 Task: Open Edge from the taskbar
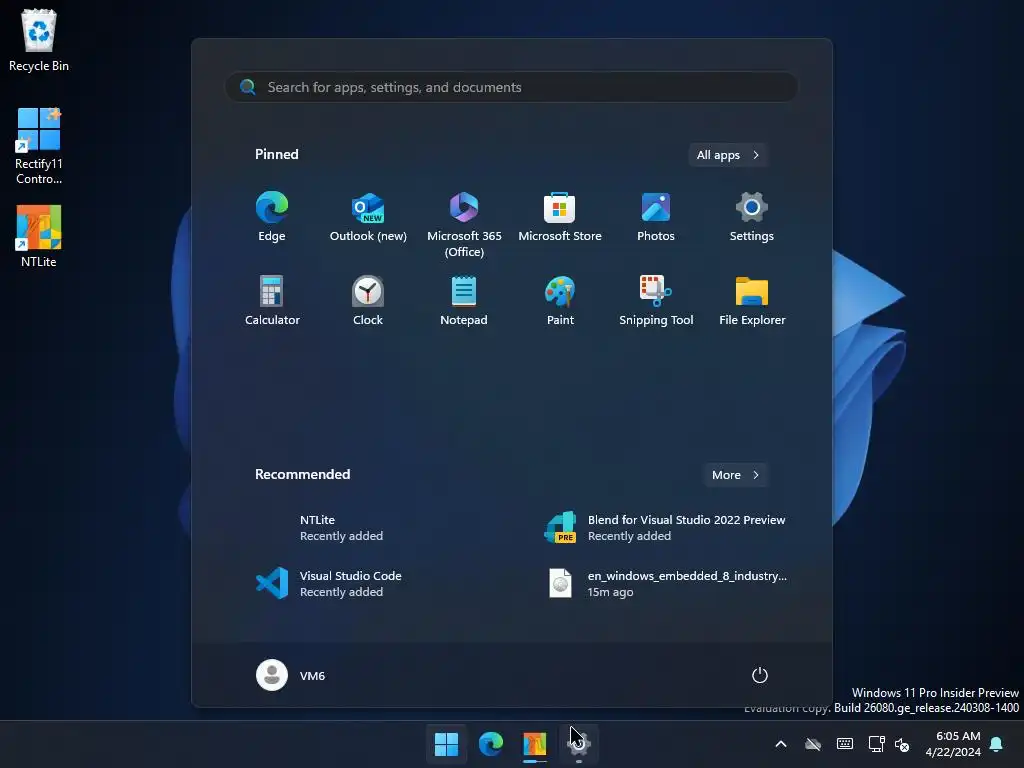(x=490, y=744)
